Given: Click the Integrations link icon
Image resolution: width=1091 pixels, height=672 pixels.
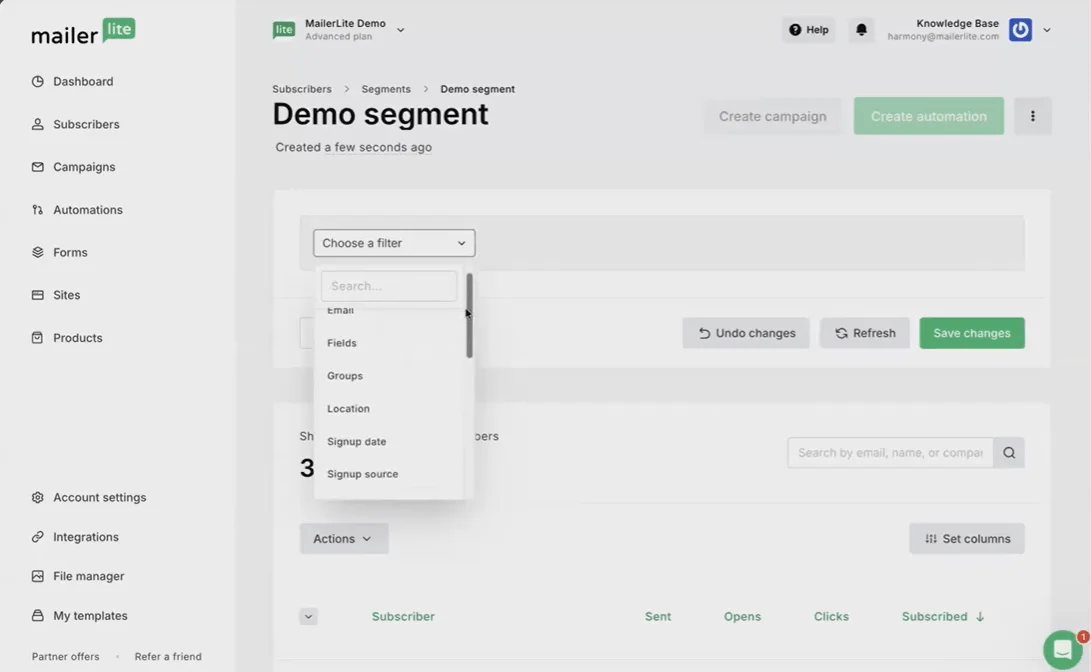Looking at the screenshot, I should (x=38, y=537).
